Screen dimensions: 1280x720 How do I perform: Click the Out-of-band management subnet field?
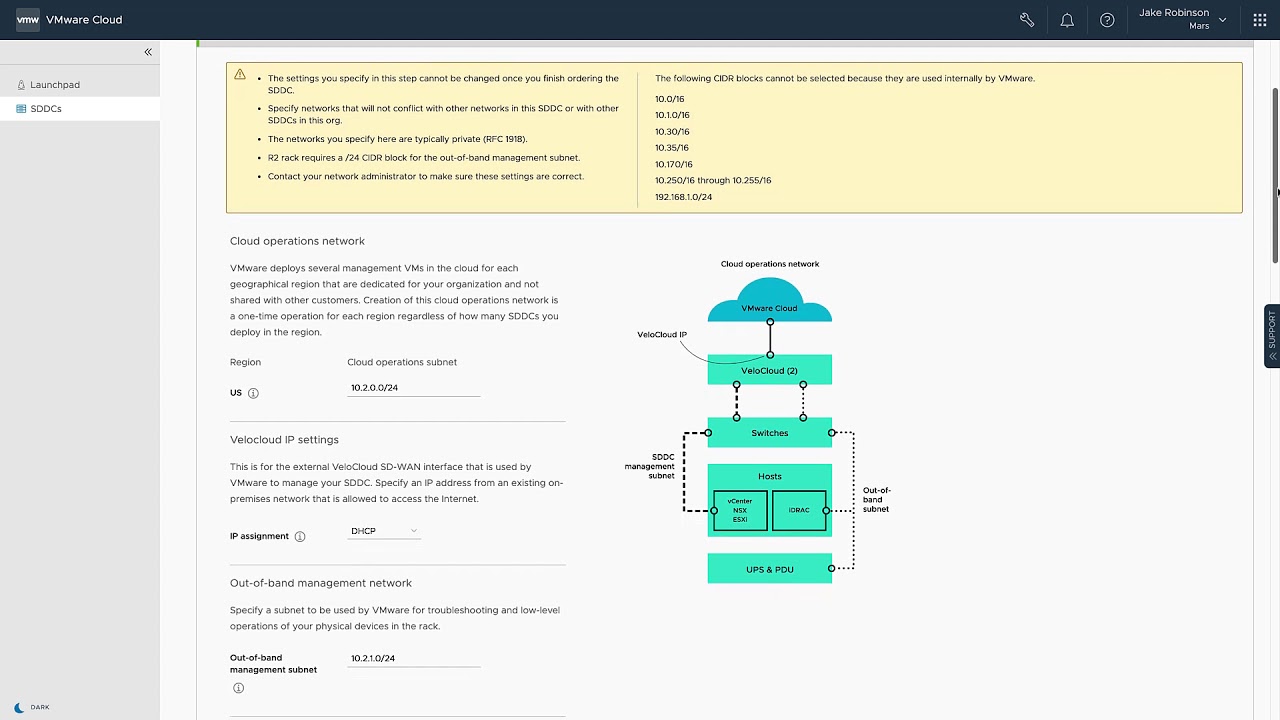(x=413, y=659)
